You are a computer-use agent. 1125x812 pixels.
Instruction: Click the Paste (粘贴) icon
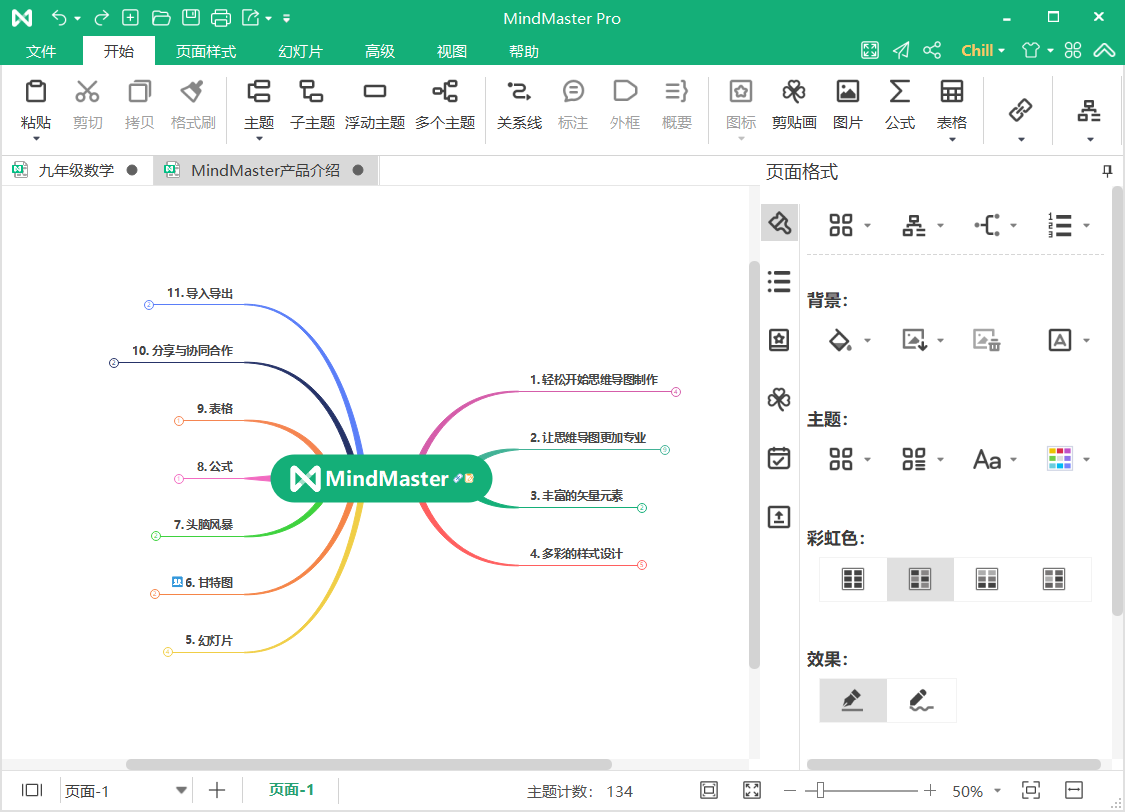(36, 92)
